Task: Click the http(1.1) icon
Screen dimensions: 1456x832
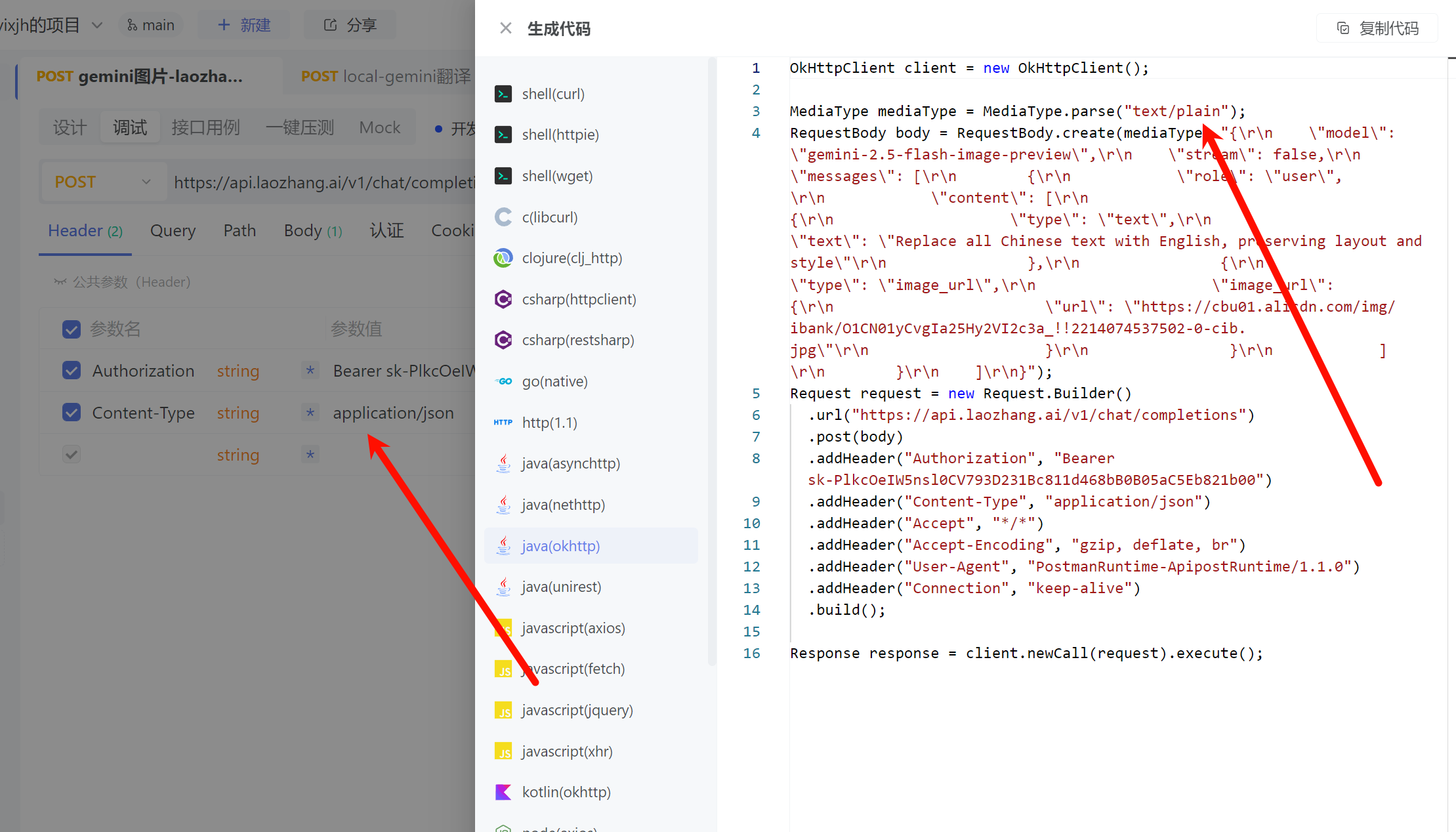Action: click(x=503, y=423)
